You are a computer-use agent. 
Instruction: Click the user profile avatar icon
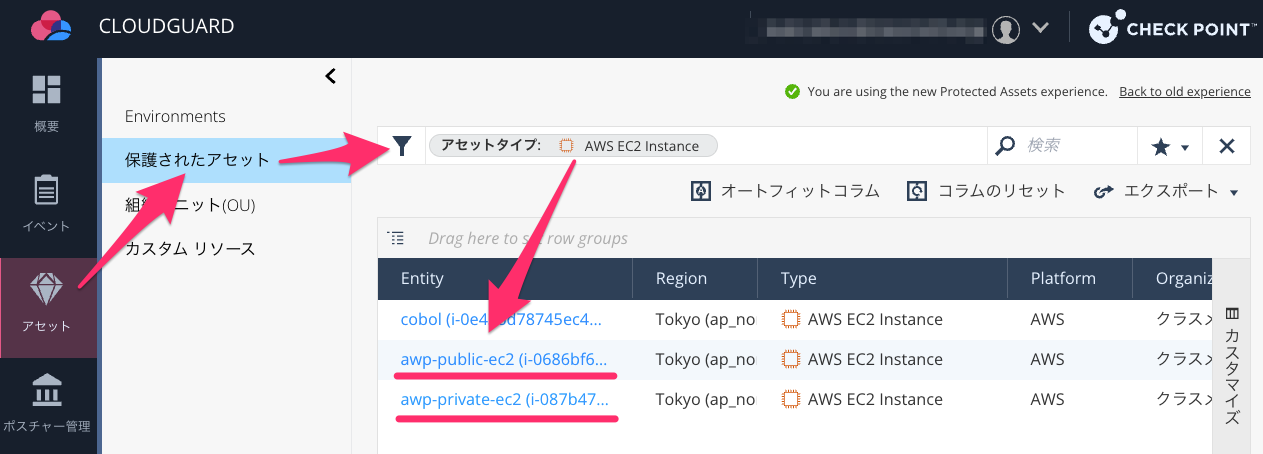pyautogui.click(x=1005, y=29)
